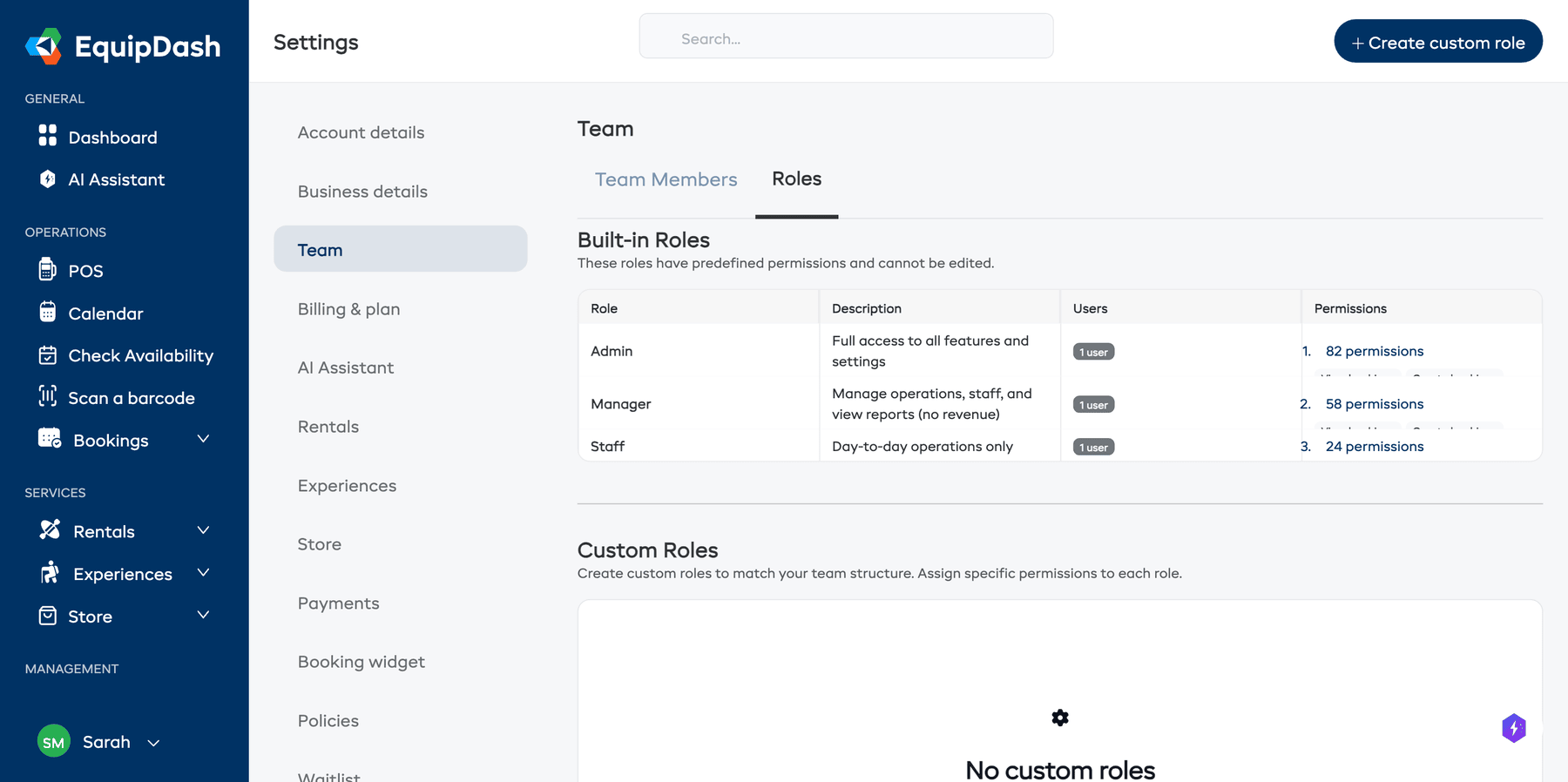Click the Scan a barcode icon
The image size is (1568, 782).
click(x=48, y=396)
